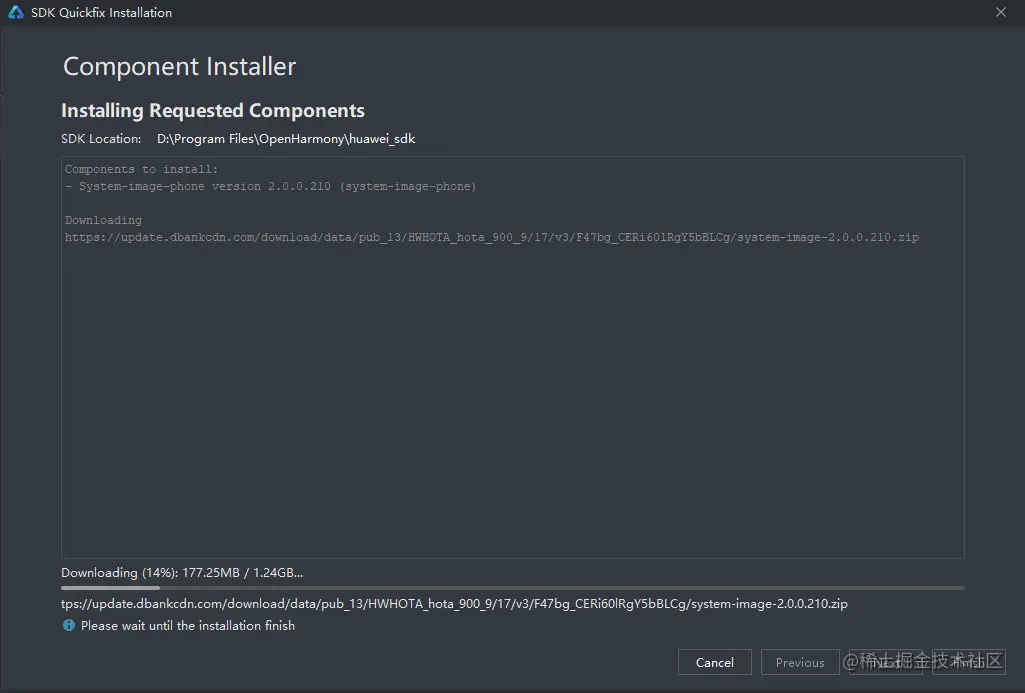1025x693 pixels.
Task: Click the SDK Location path text
Action: tap(286, 139)
